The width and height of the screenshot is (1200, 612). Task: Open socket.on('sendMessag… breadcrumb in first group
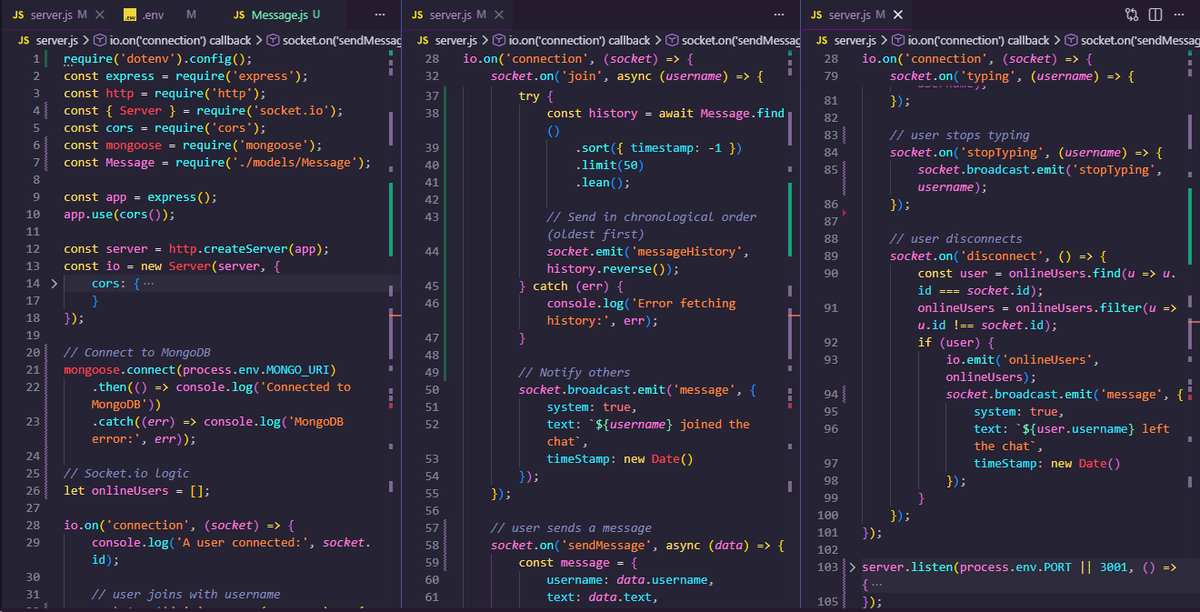coord(333,40)
